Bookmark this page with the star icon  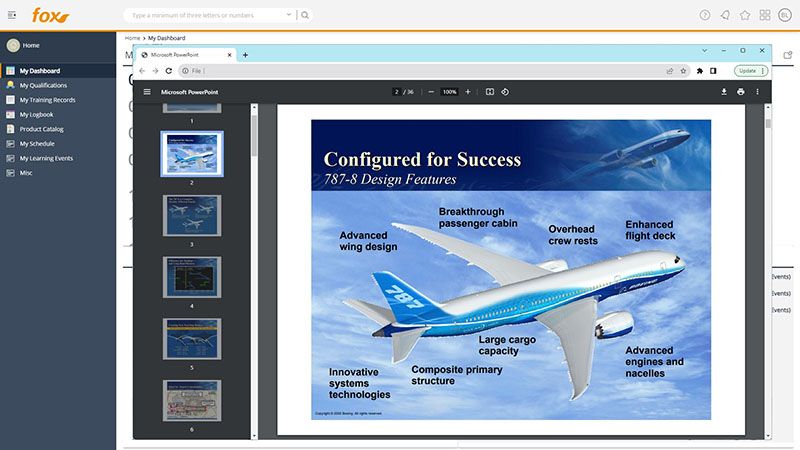pos(684,71)
